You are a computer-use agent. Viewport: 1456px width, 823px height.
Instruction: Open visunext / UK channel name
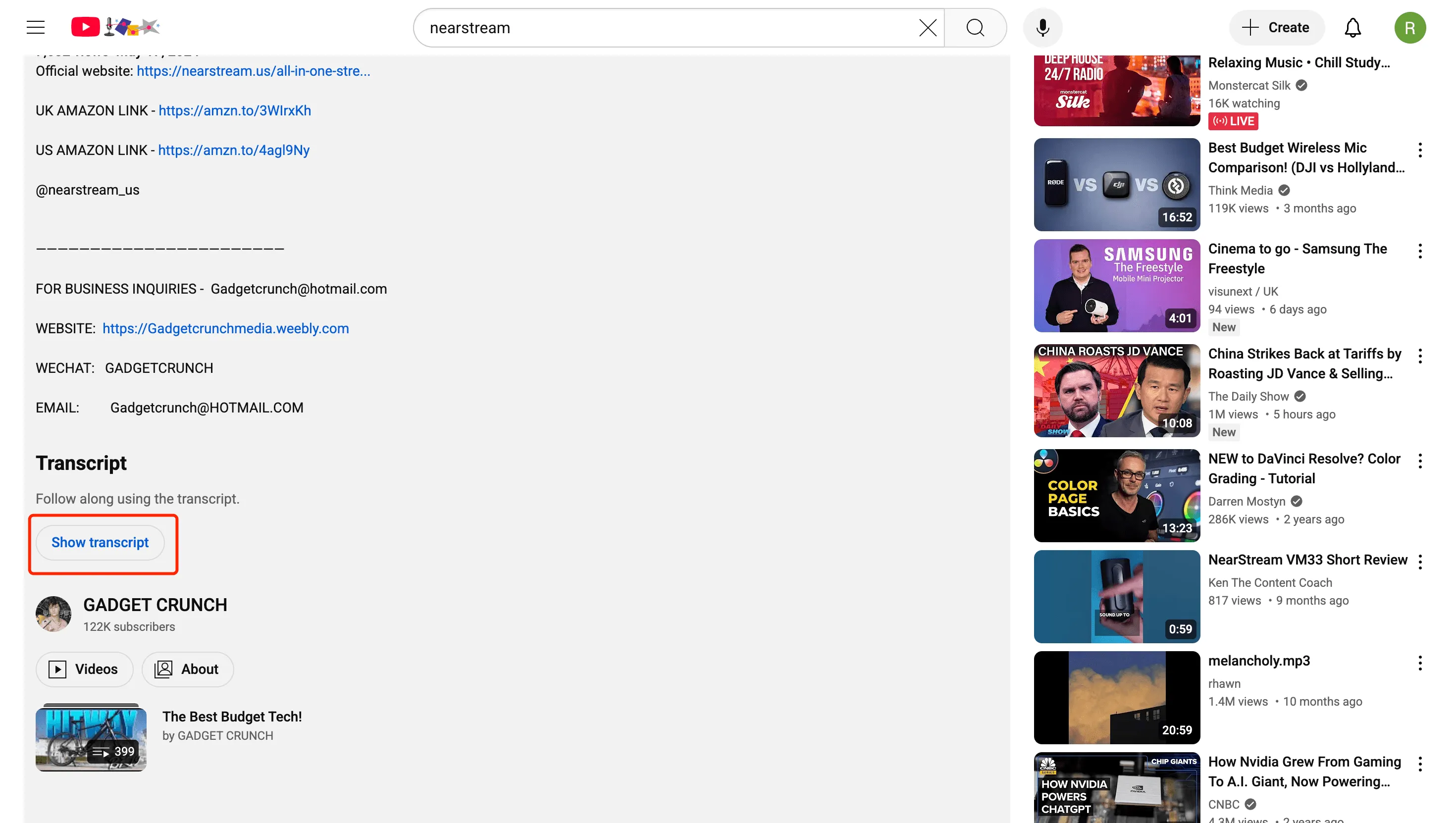1243,292
